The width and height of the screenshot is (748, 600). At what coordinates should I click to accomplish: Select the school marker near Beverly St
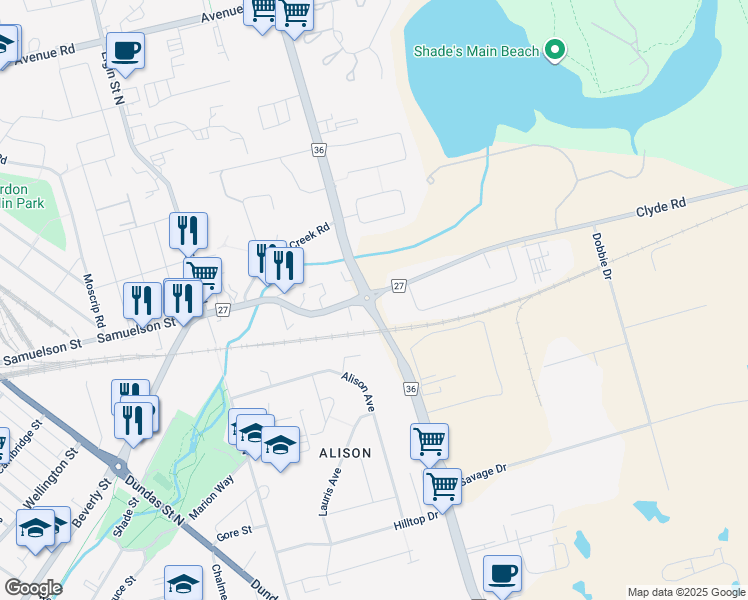coord(36,528)
